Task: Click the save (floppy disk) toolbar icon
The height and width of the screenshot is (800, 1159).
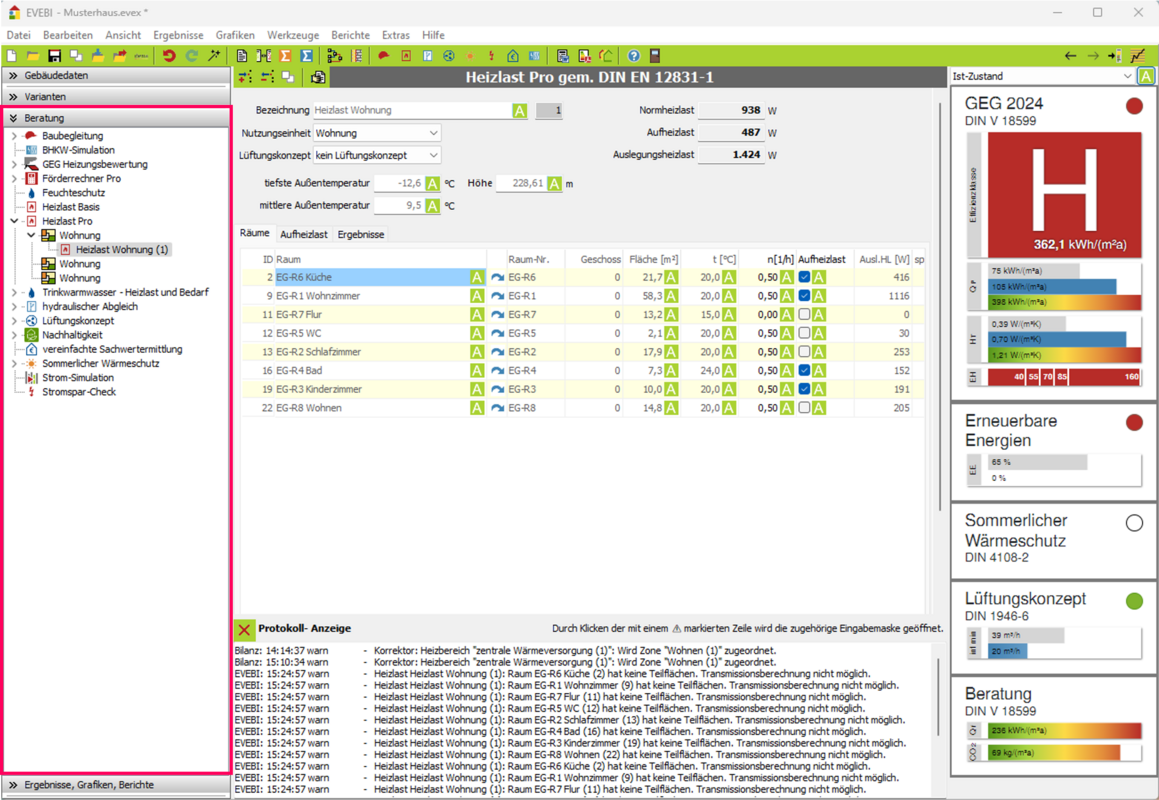Action: (x=54, y=56)
